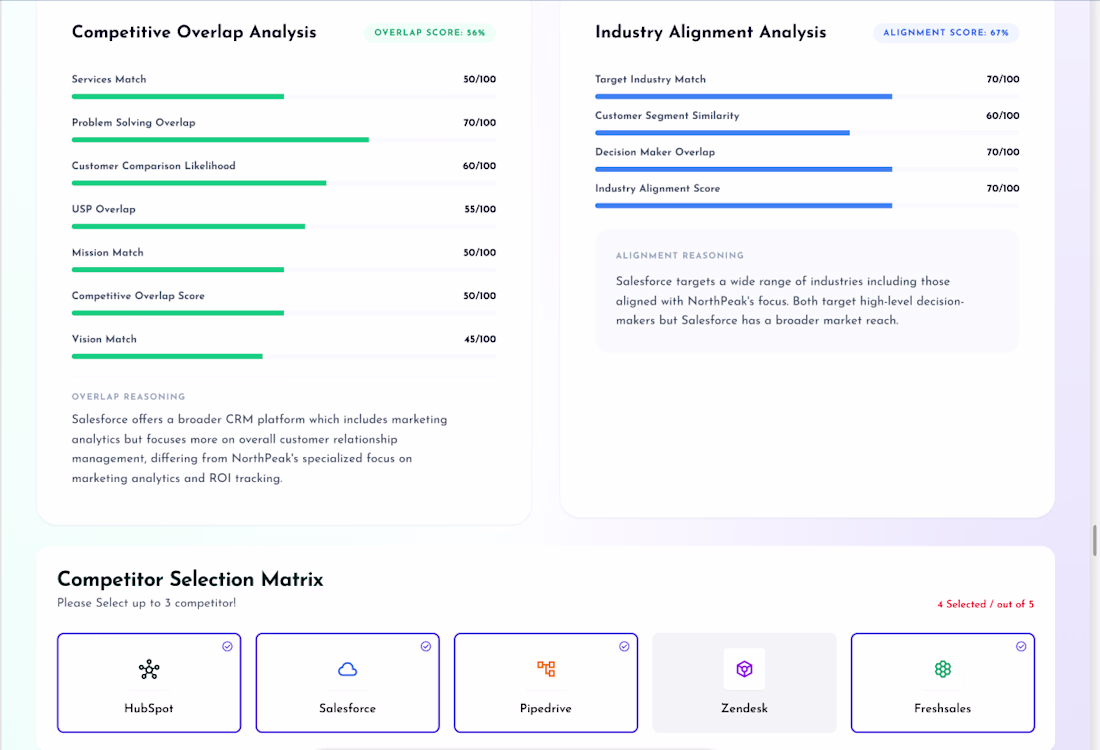Click the Alignment Reasoning section label

pos(680,256)
